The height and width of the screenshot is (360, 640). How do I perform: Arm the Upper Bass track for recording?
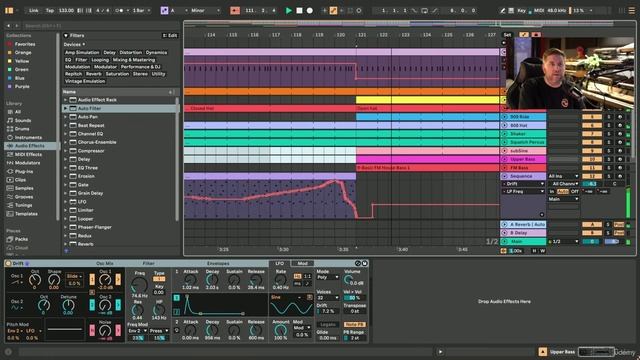click(620, 159)
